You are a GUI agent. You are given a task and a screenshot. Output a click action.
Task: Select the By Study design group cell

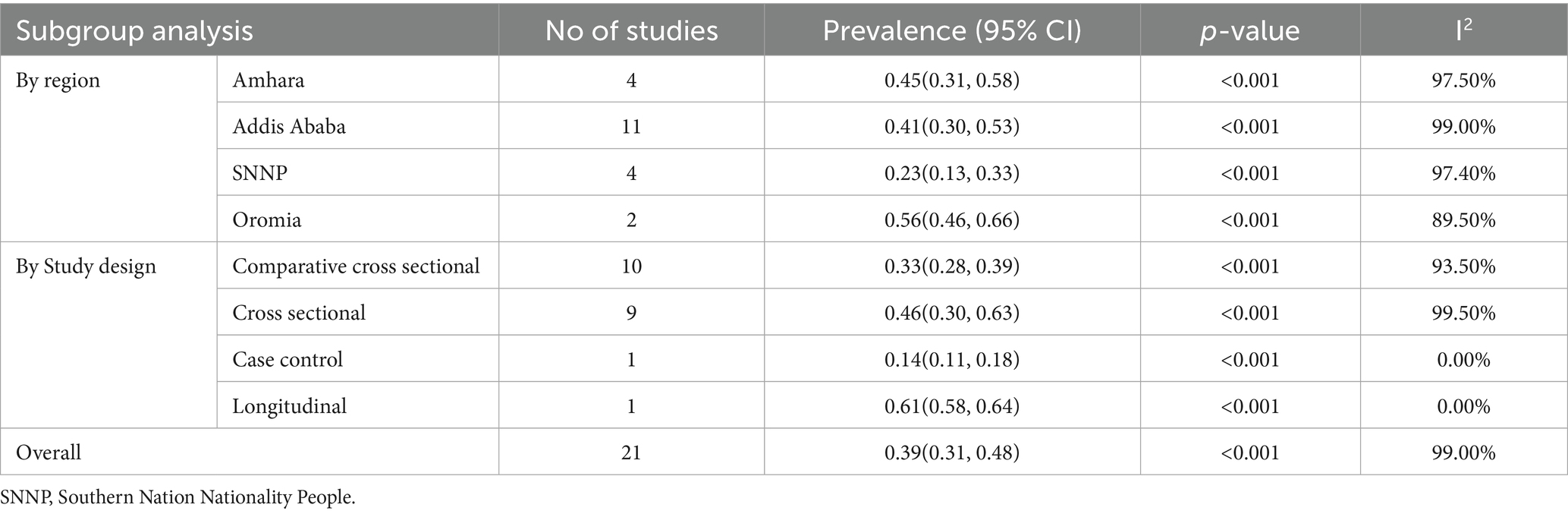(86, 266)
